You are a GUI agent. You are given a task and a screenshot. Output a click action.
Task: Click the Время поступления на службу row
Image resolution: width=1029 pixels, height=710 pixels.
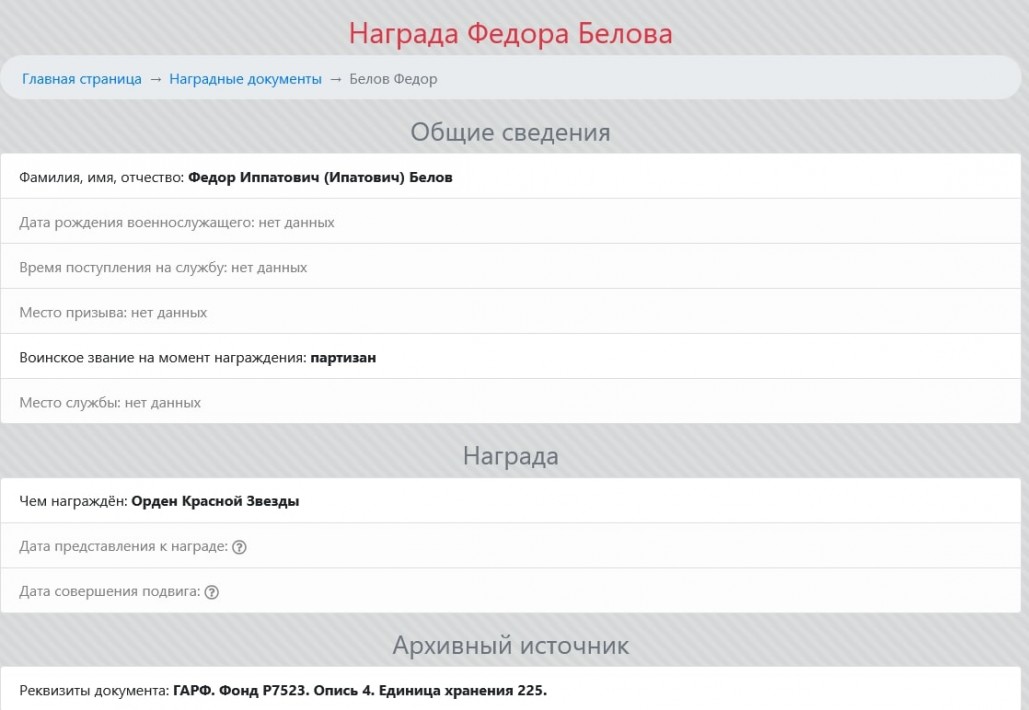pos(163,267)
